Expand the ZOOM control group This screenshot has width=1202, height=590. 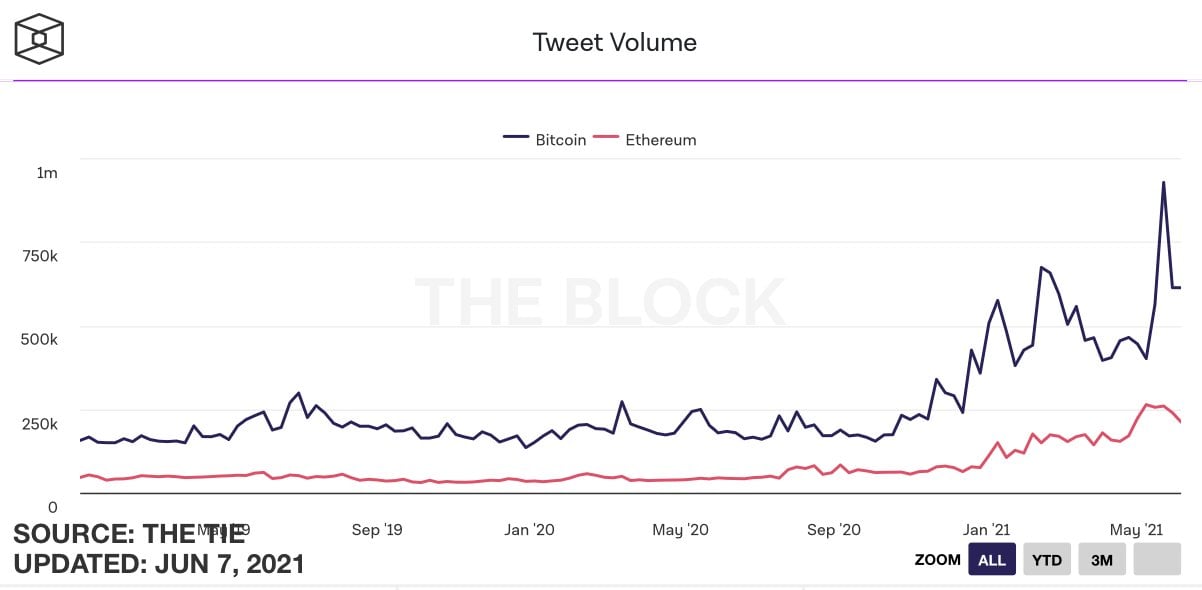pos(937,560)
